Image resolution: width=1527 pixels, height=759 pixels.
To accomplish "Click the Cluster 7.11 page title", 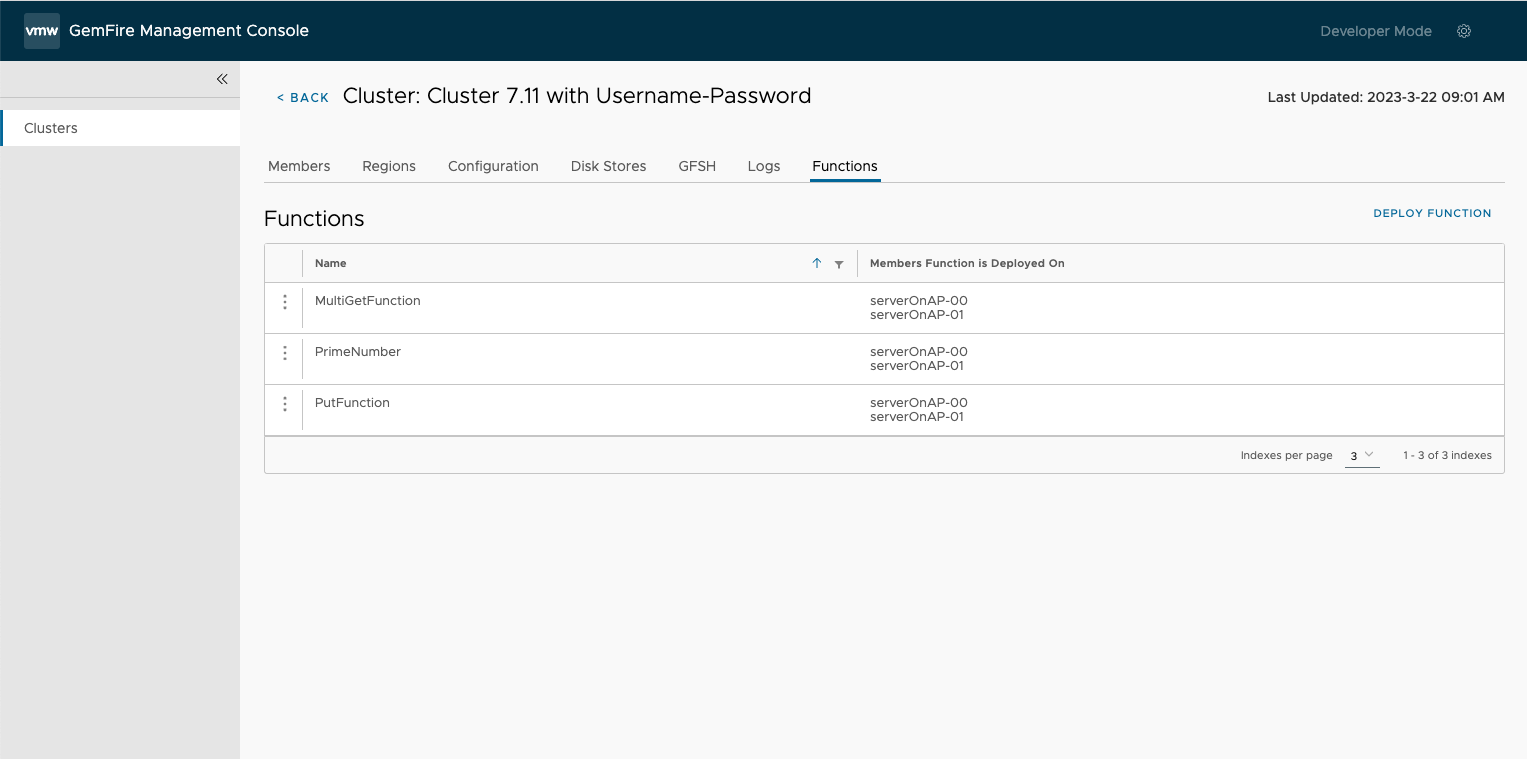I will click(x=577, y=96).
